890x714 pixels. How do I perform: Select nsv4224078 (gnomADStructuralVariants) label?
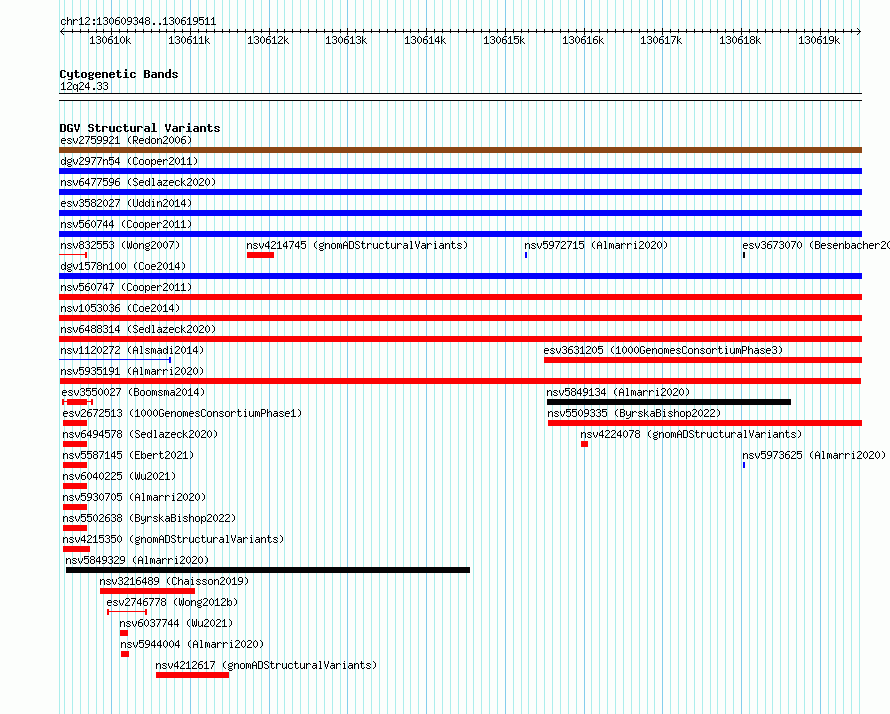691,434
